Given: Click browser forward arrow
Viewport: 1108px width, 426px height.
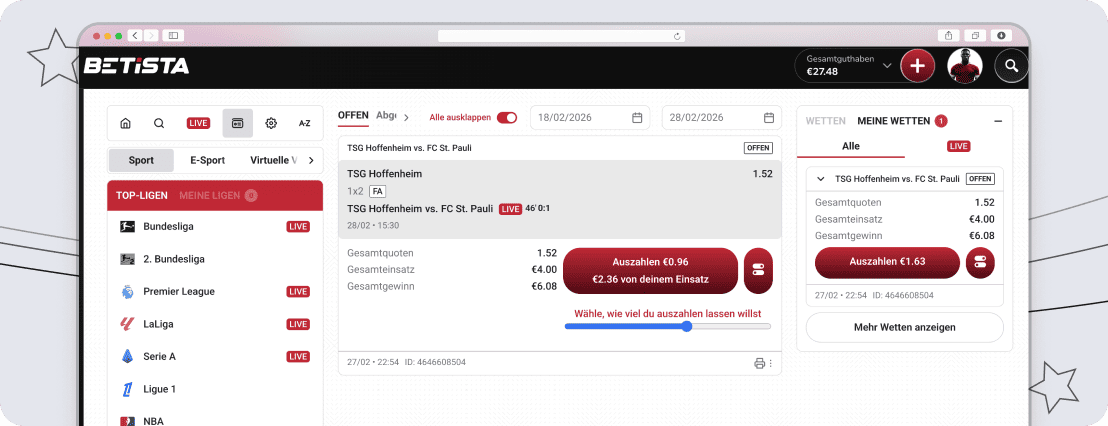Looking at the screenshot, I should 150,35.
